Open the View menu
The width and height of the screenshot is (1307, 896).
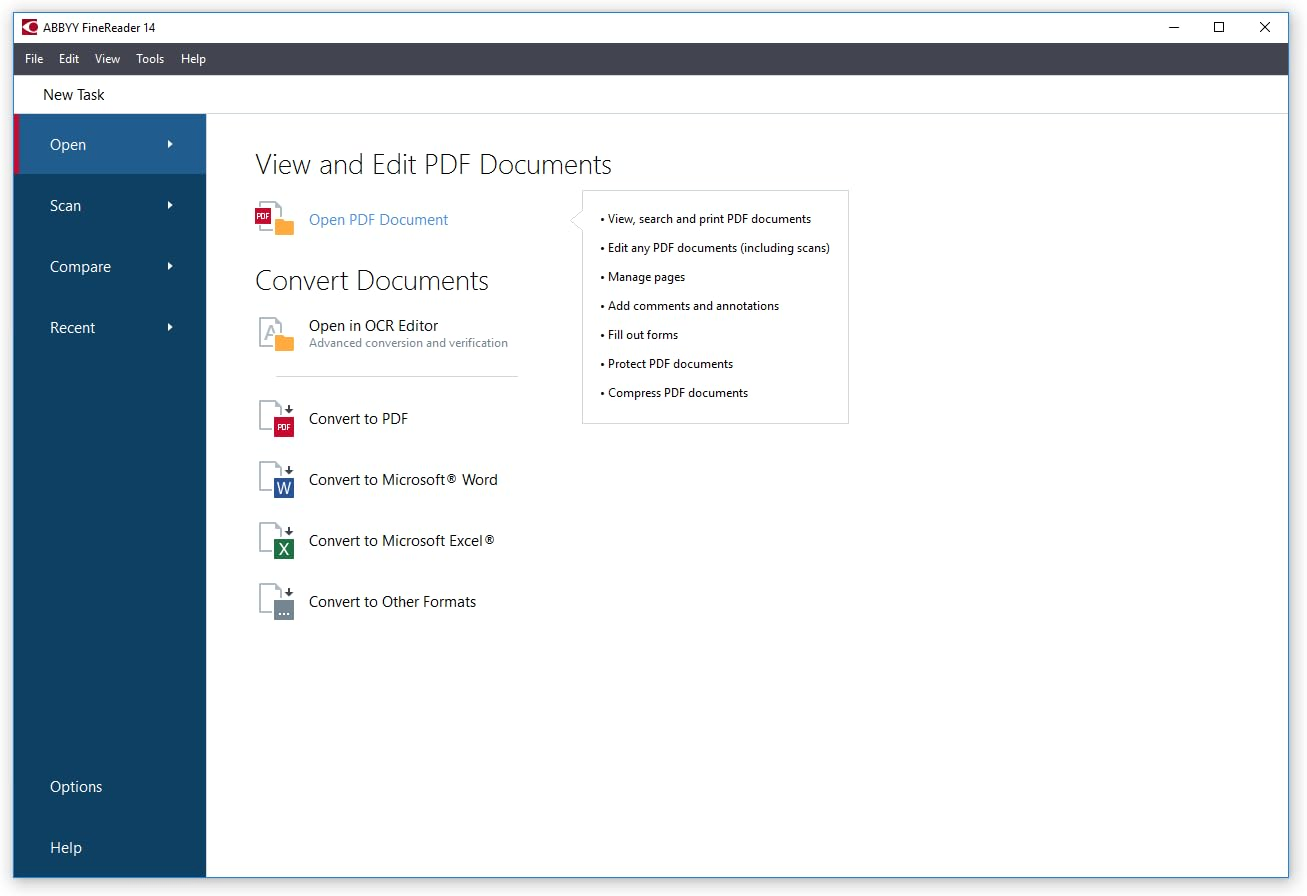click(107, 58)
